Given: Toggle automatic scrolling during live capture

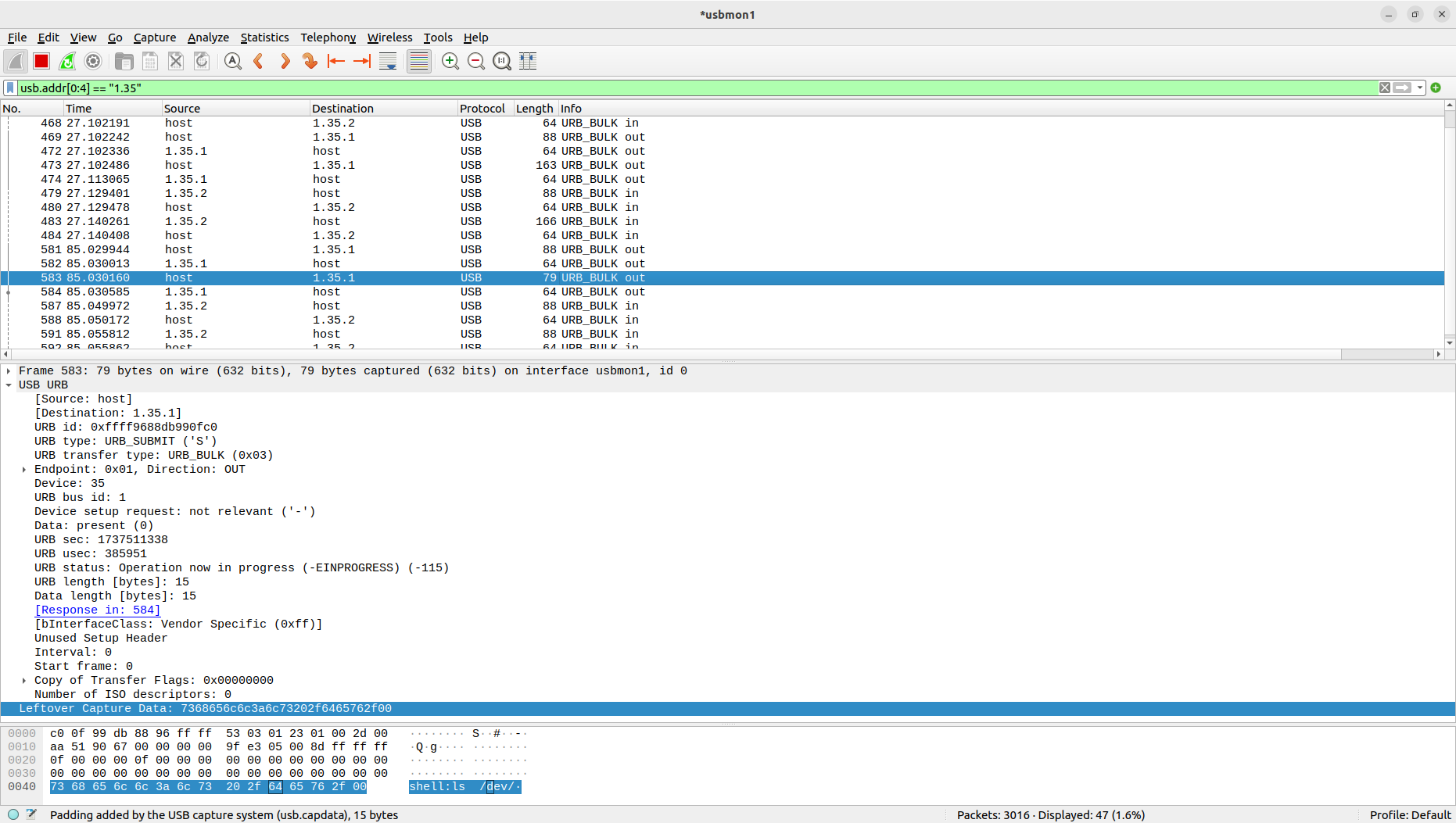Looking at the screenshot, I should pyautogui.click(x=387, y=61).
